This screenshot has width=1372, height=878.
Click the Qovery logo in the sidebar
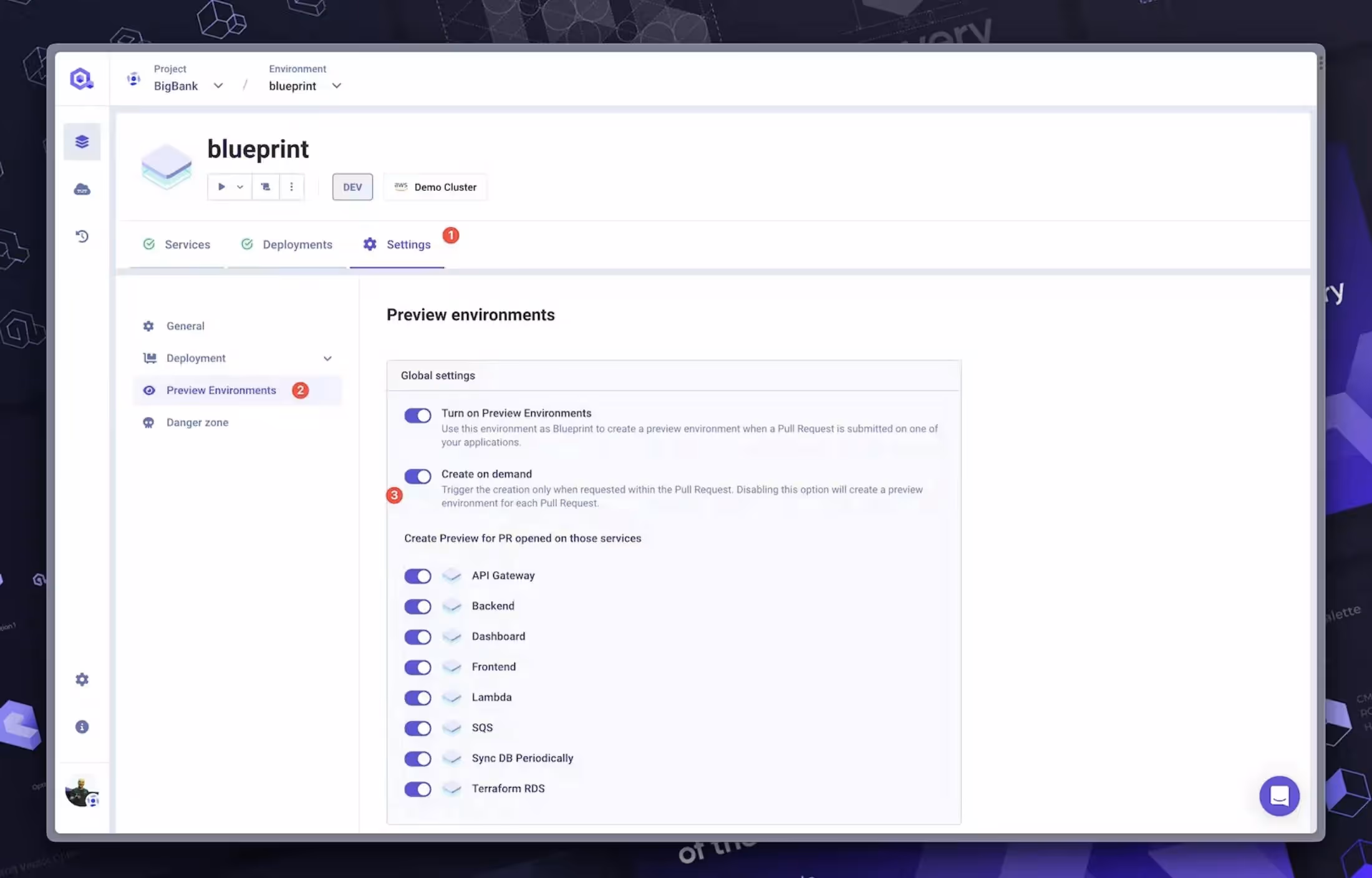tap(82, 79)
